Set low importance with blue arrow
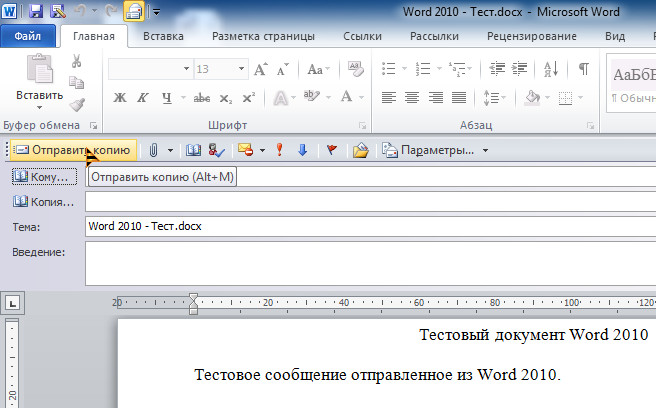Screen dimensions: 656x408 point(302,150)
